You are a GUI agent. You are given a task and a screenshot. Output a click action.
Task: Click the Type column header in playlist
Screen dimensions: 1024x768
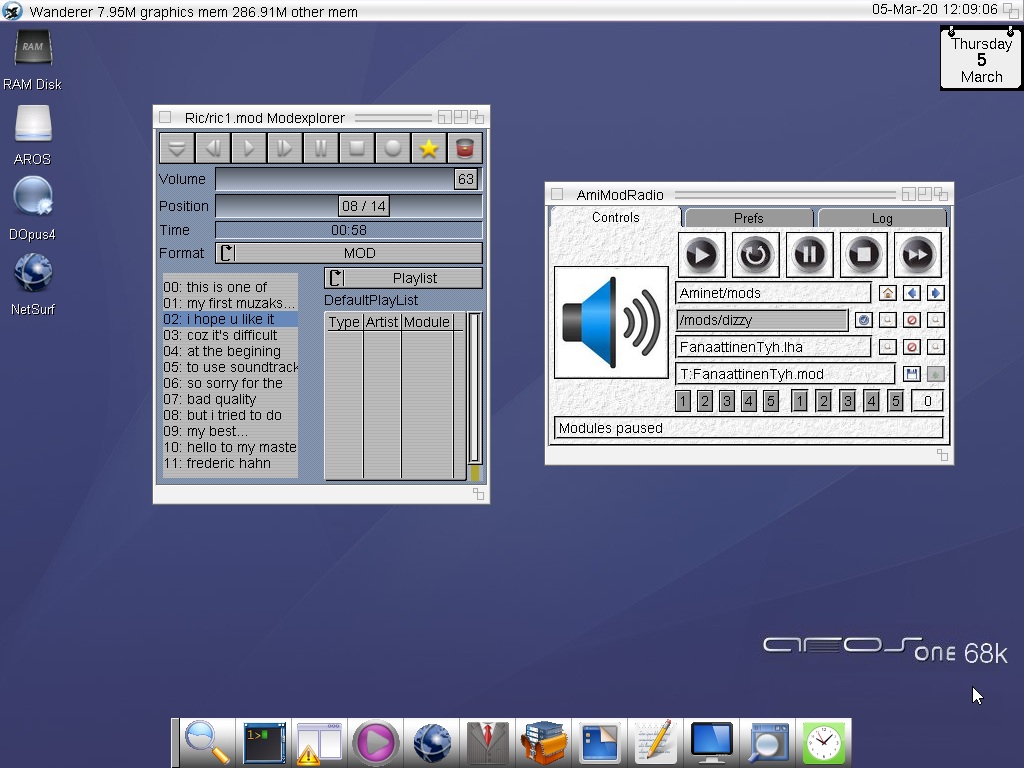[344, 322]
